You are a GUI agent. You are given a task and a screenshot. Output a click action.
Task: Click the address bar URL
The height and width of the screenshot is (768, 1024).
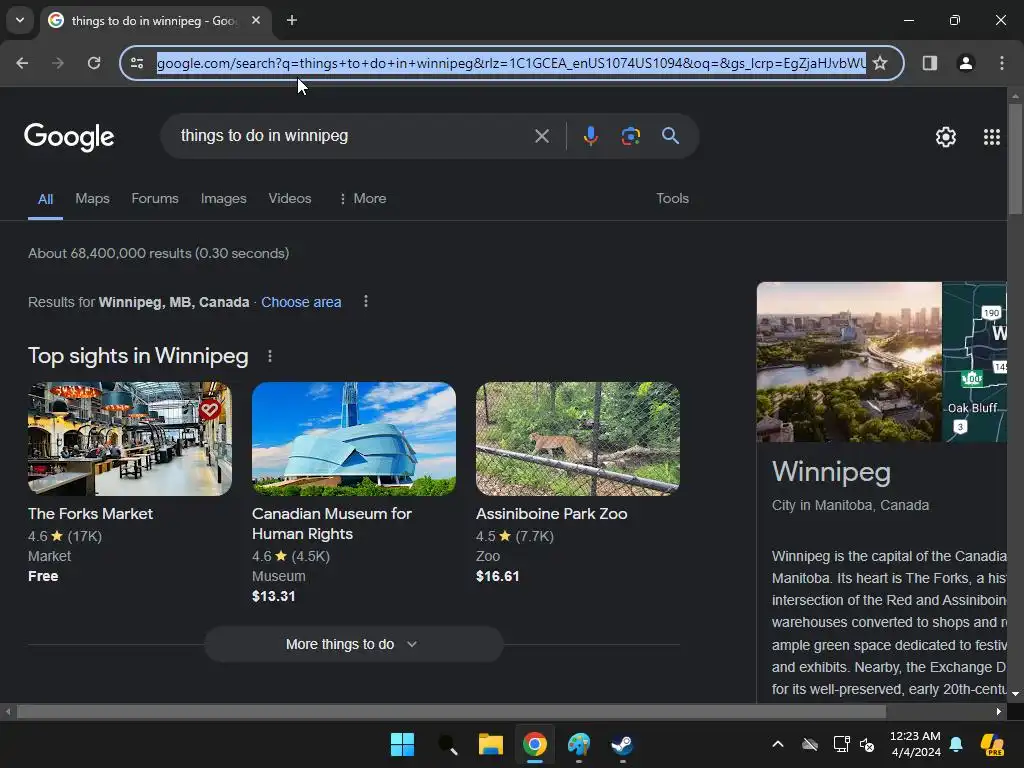[x=511, y=63]
